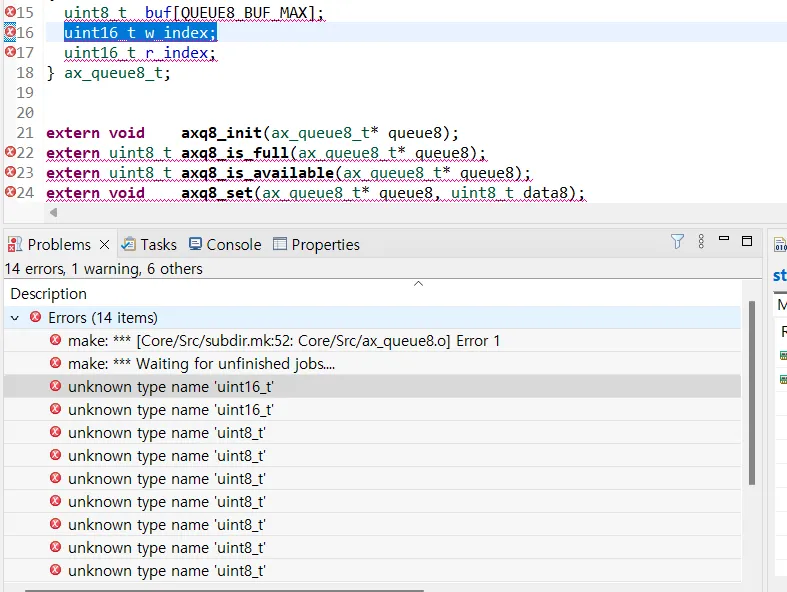Viewport: 787px width, 592px height.
Task: Open the Problems view menu (three dots)
Action: 701,242
